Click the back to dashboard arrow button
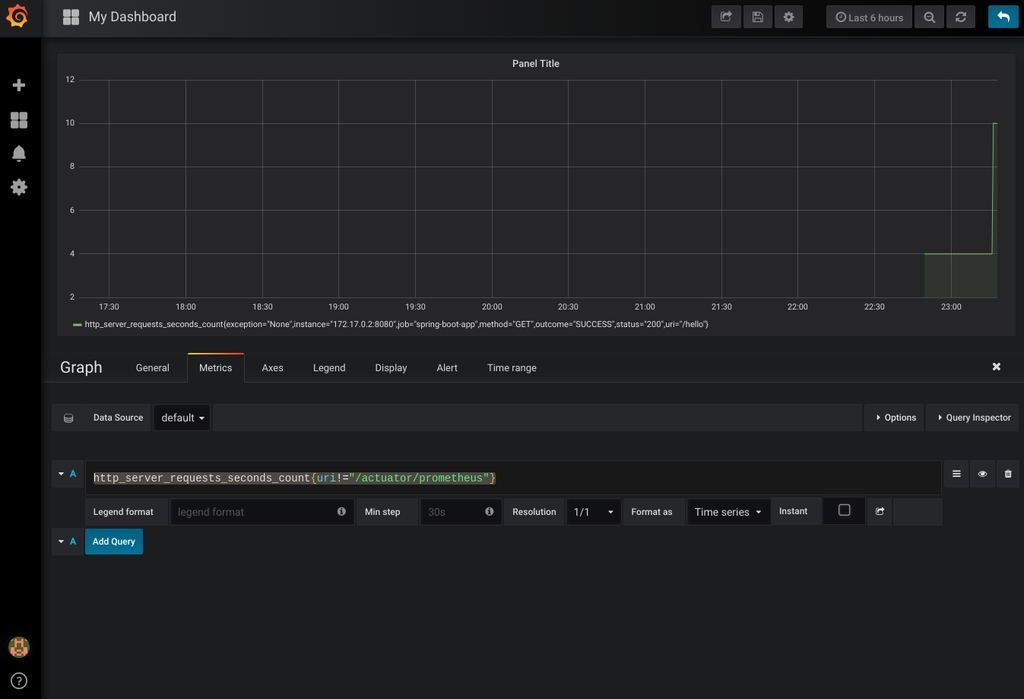The height and width of the screenshot is (699, 1024). click(x=1003, y=17)
